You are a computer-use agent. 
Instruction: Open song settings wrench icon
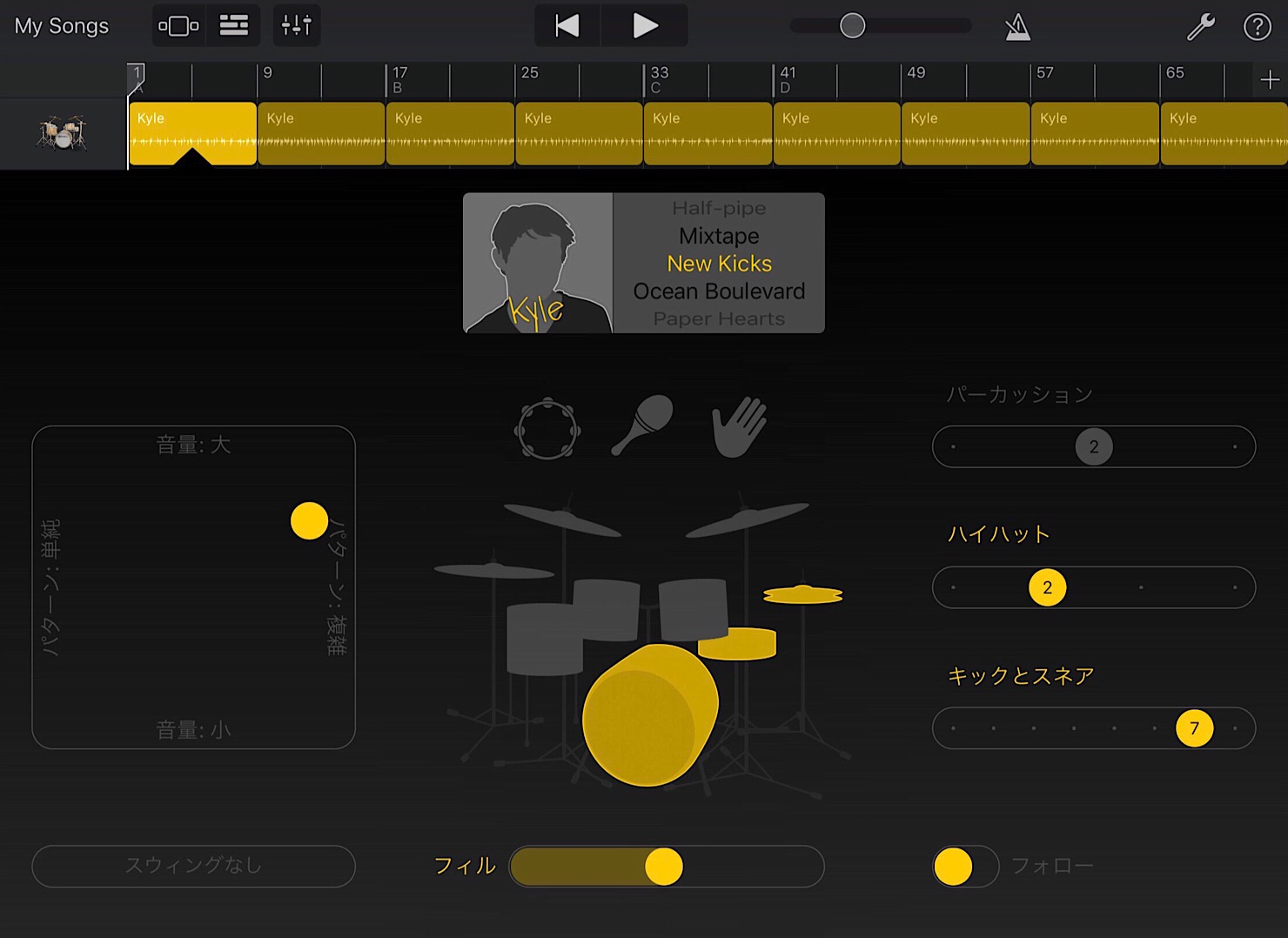(x=1201, y=27)
